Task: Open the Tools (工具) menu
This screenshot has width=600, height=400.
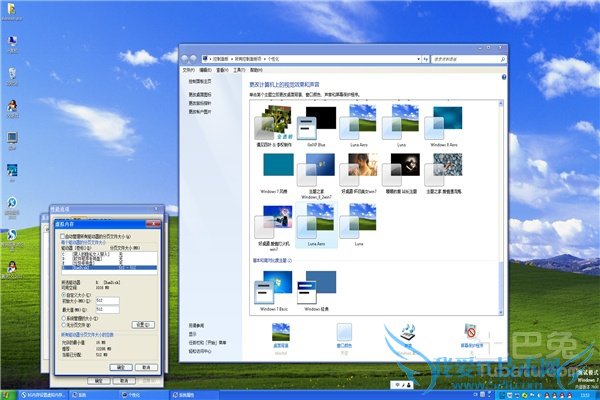Action: pos(238,71)
